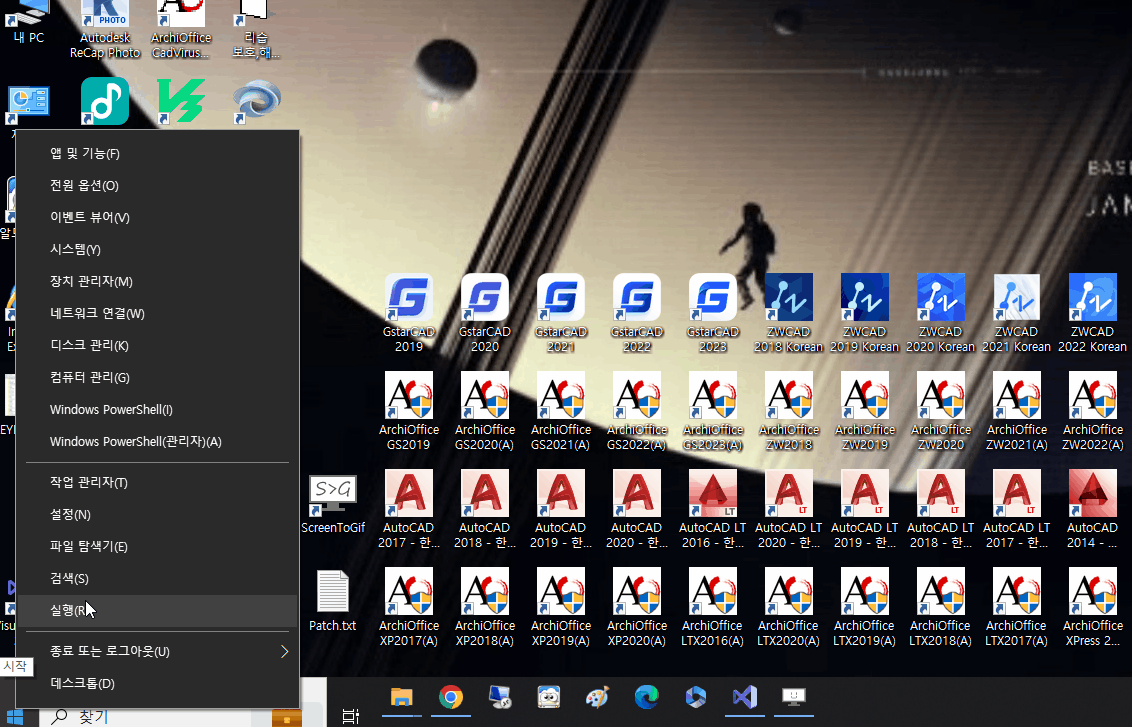The height and width of the screenshot is (727, 1132).
Task: Select the ArchiOffice ZW2022(A) icon
Action: pyautogui.click(x=1092, y=410)
